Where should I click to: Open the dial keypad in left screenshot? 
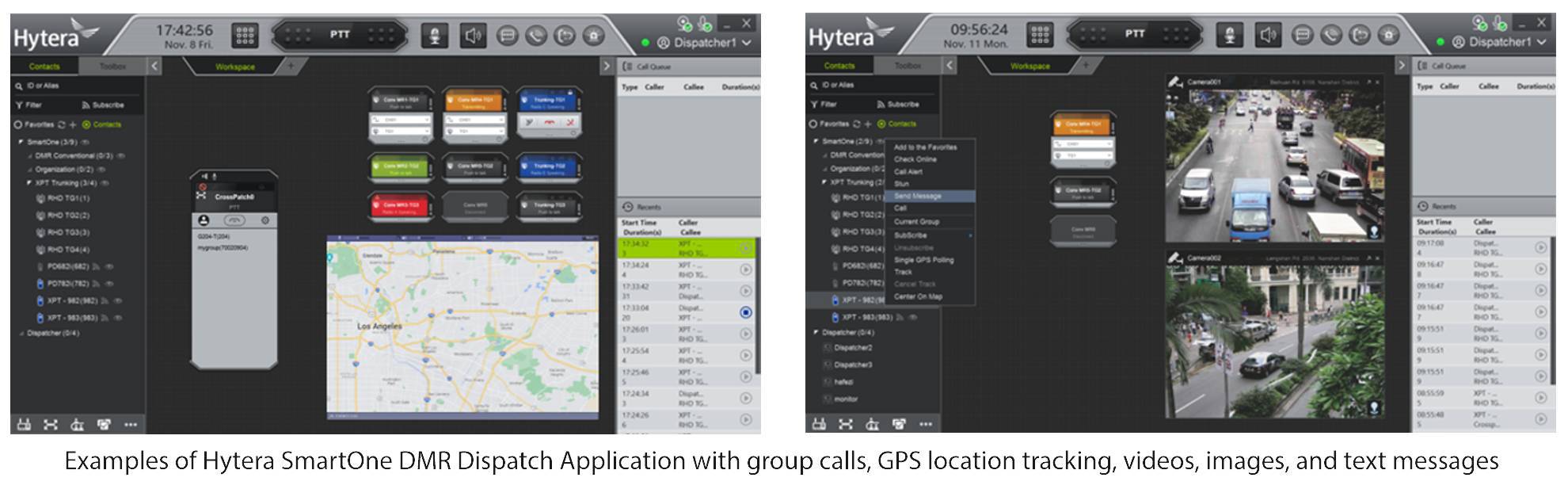point(245,36)
